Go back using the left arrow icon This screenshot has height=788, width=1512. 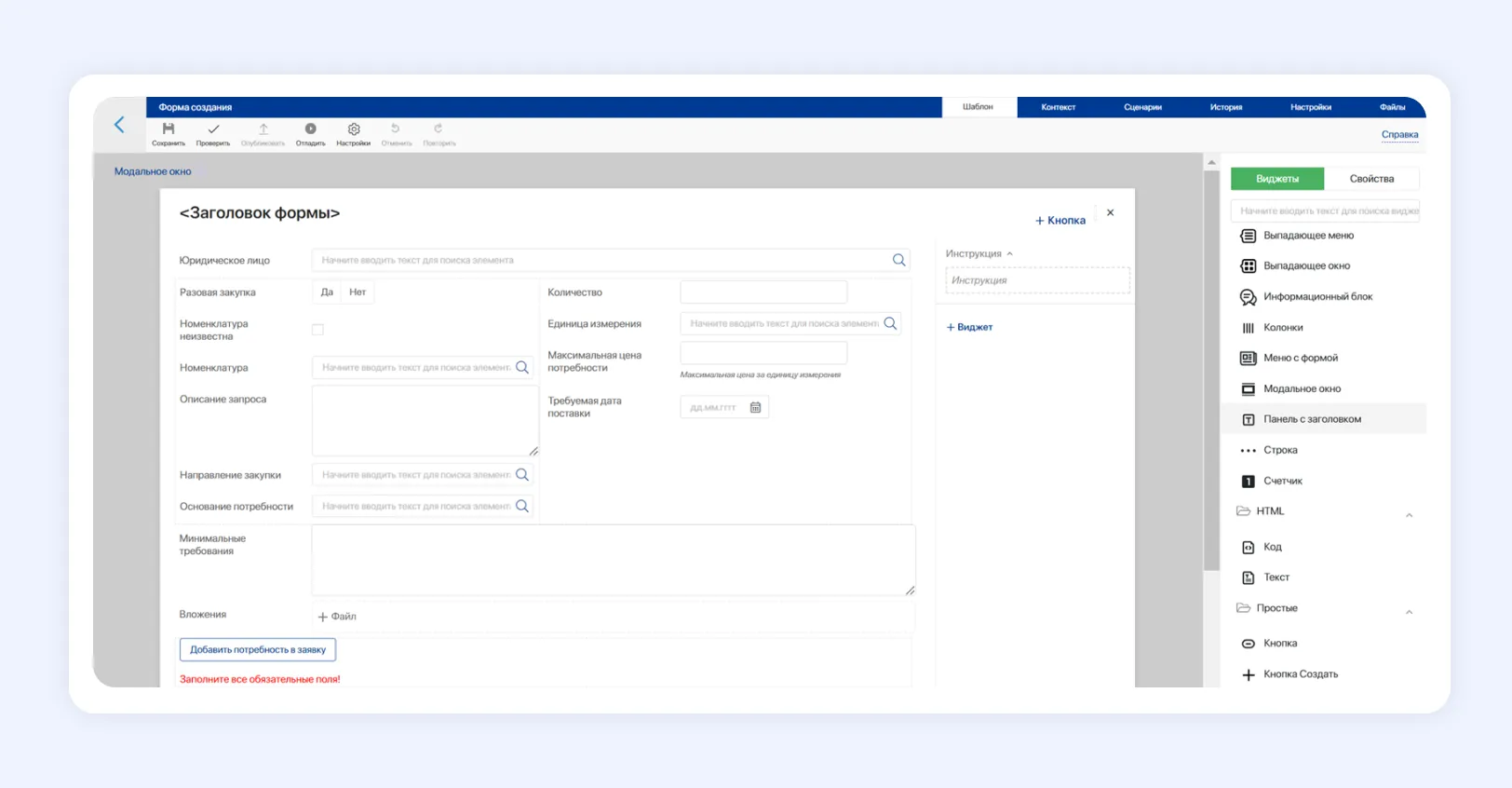(119, 125)
